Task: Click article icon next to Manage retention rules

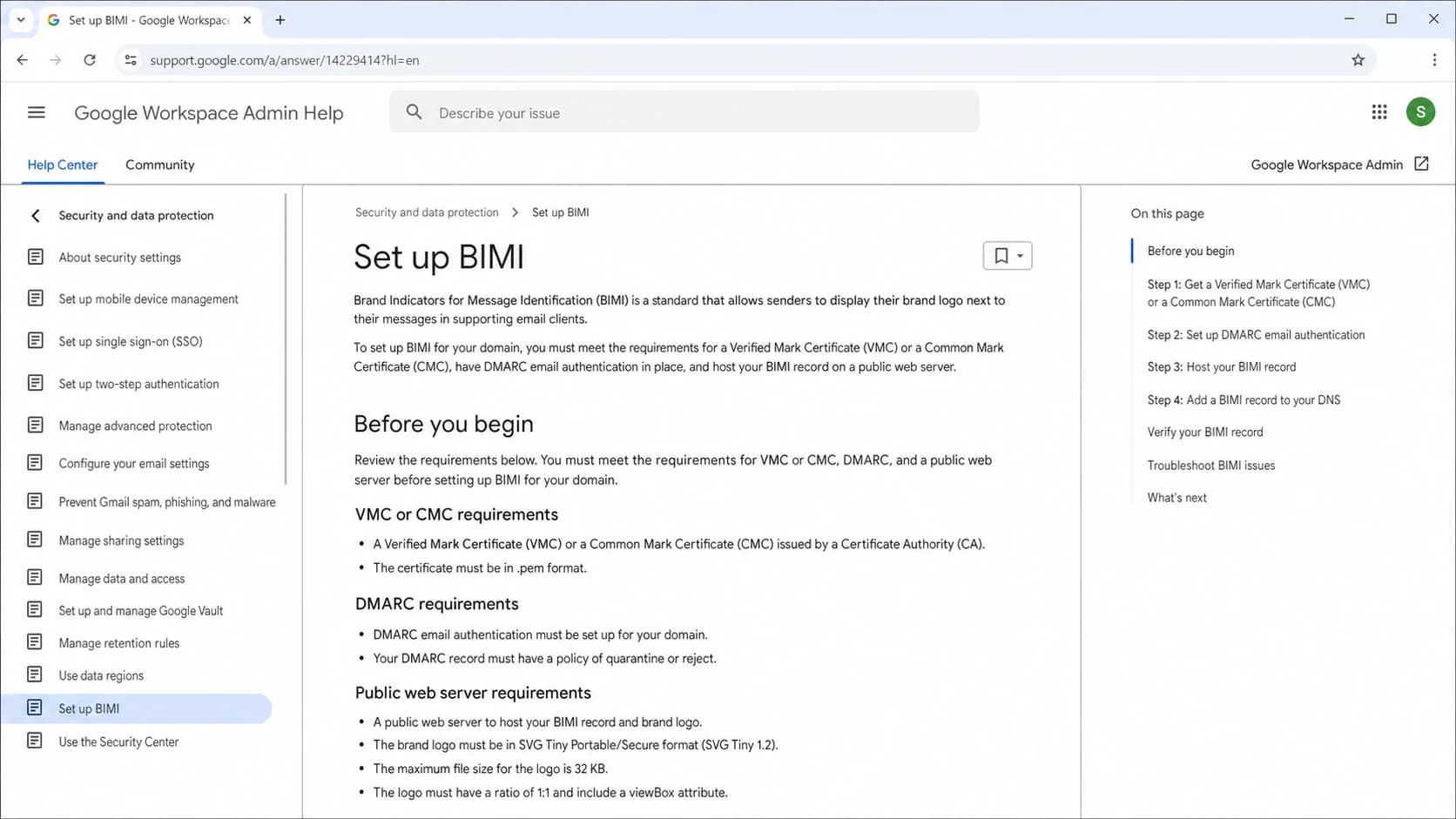Action: tap(35, 642)
